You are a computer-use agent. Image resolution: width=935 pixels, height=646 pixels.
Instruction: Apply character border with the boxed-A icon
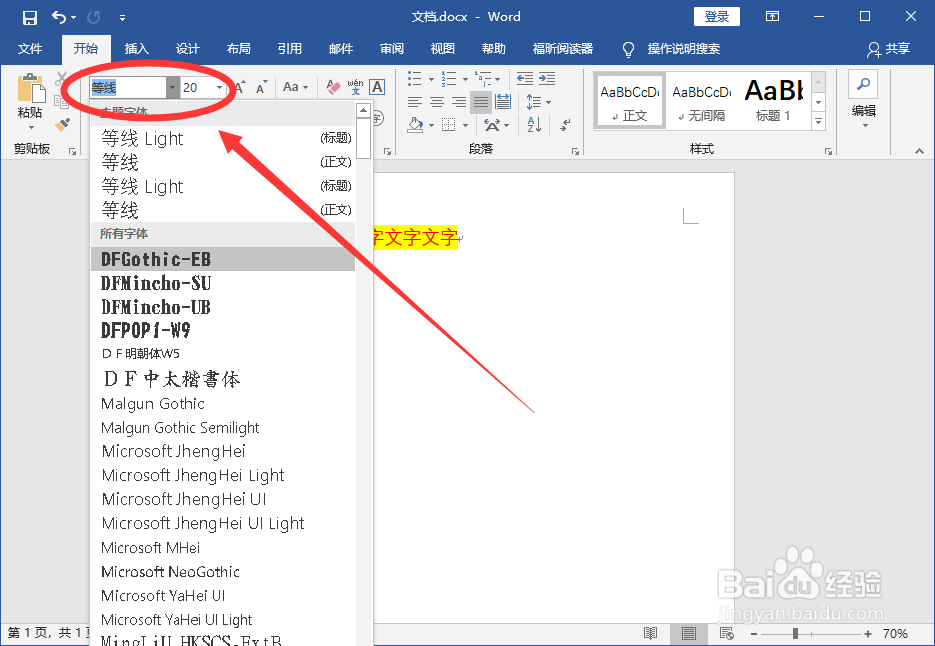(375, 87)
